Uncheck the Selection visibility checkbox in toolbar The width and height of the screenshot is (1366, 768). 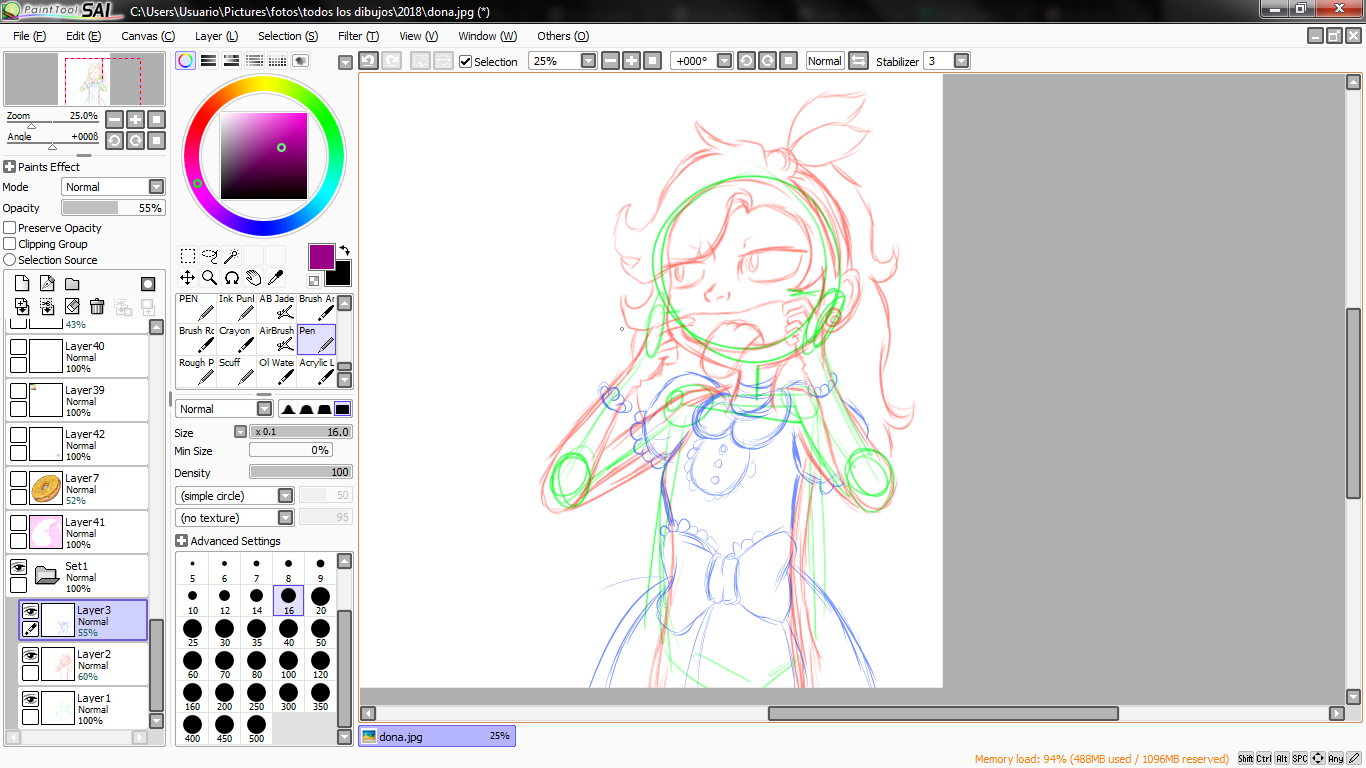tap(465, 61)
